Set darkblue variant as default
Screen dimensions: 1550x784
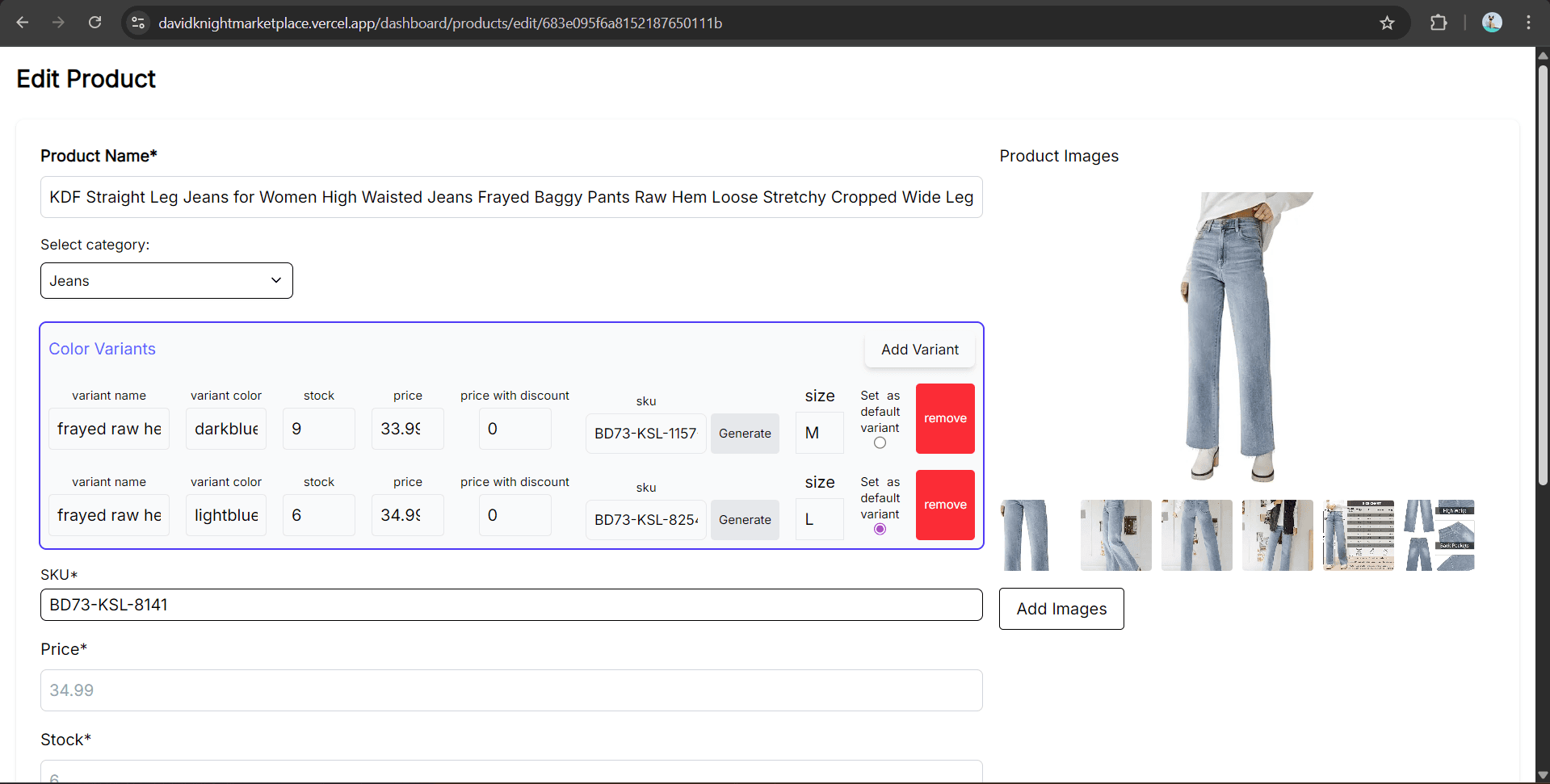(880, 442)
